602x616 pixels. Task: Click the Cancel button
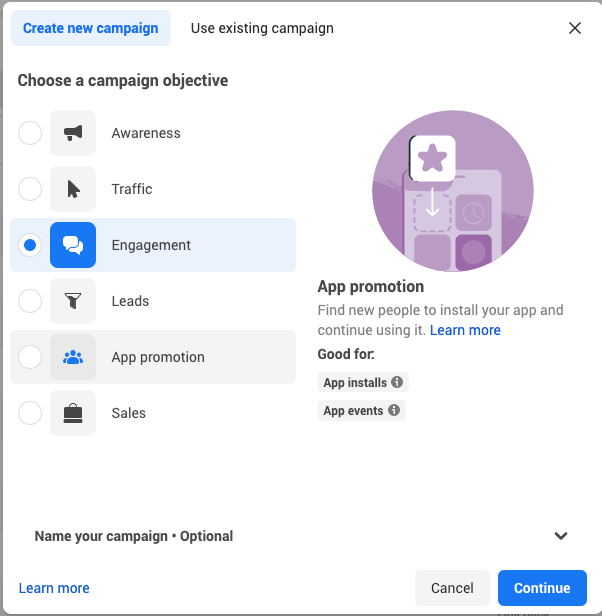click(x=452, y=588)
